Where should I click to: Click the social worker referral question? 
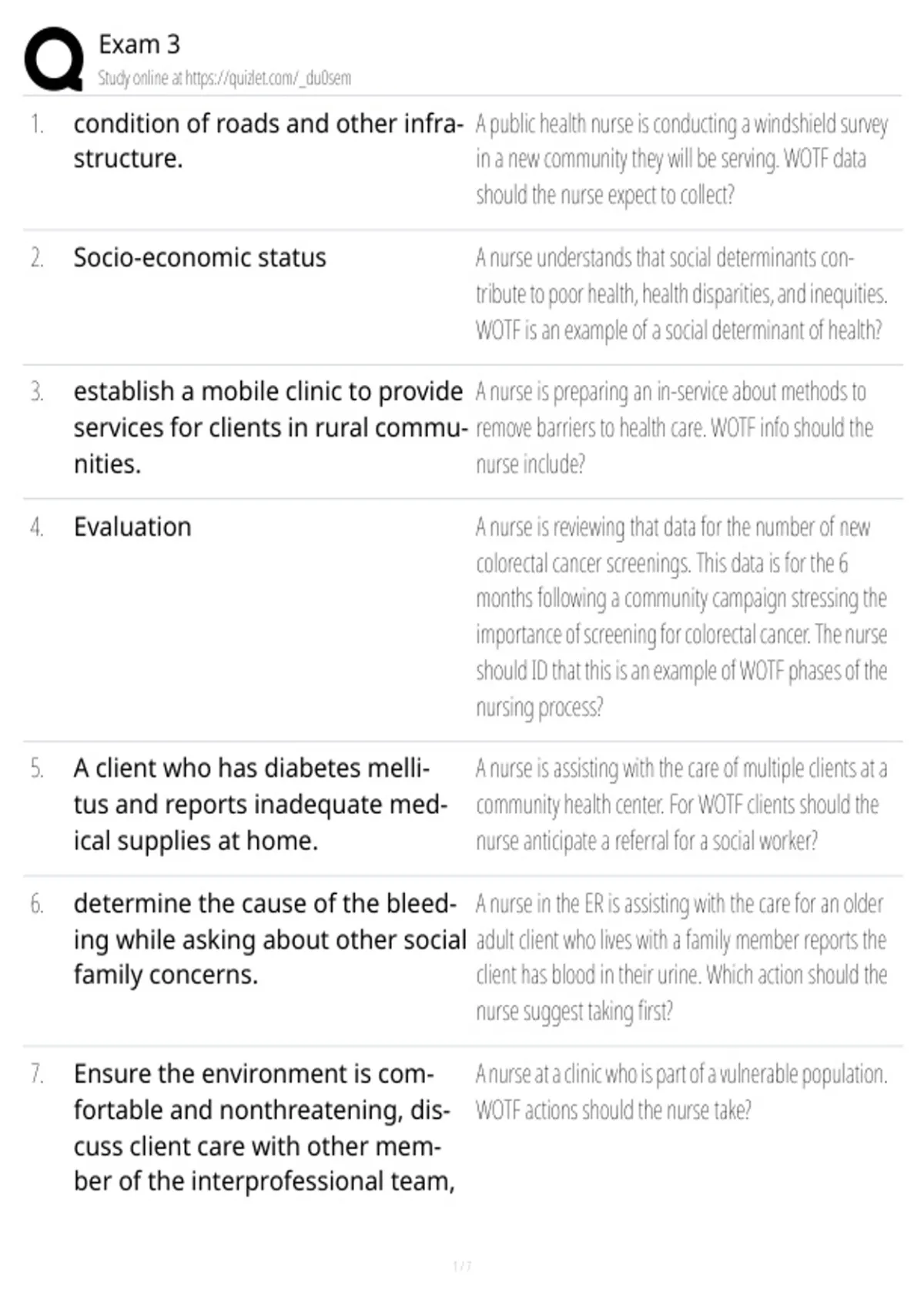[681, 804]
